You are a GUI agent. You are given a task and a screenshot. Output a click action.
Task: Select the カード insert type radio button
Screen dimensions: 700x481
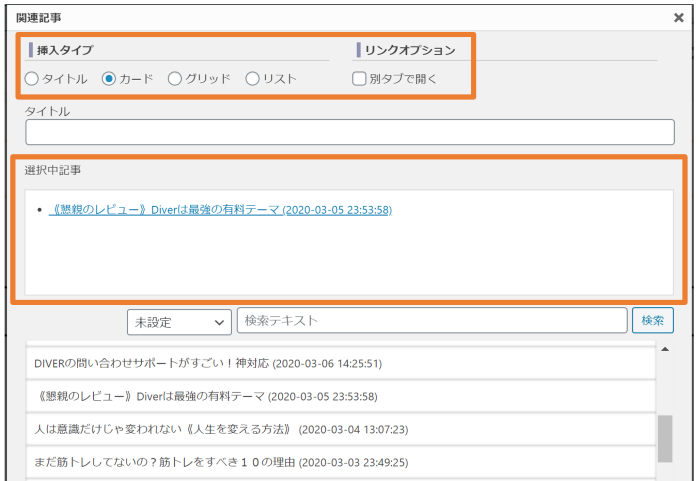(110, 79)
